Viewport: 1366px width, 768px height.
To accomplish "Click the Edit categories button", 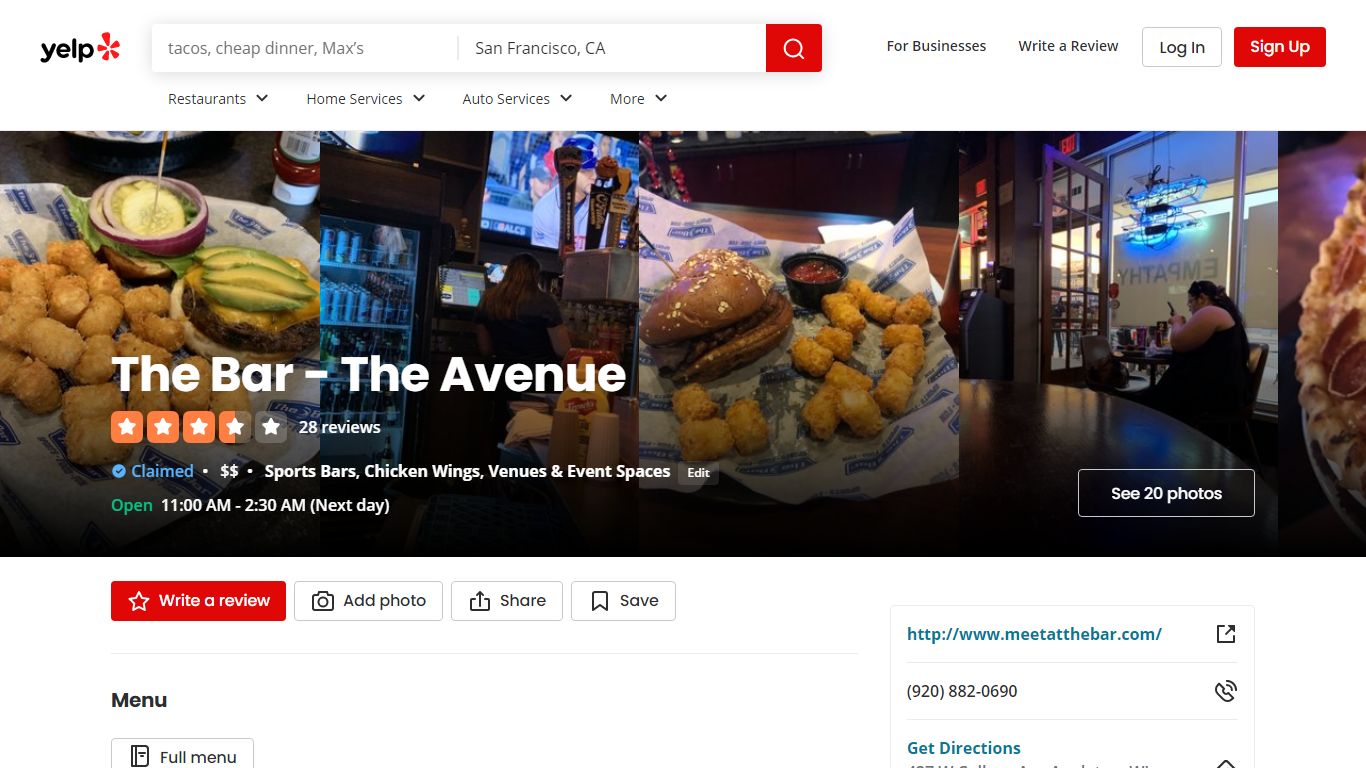I will (x=698, y=473).
